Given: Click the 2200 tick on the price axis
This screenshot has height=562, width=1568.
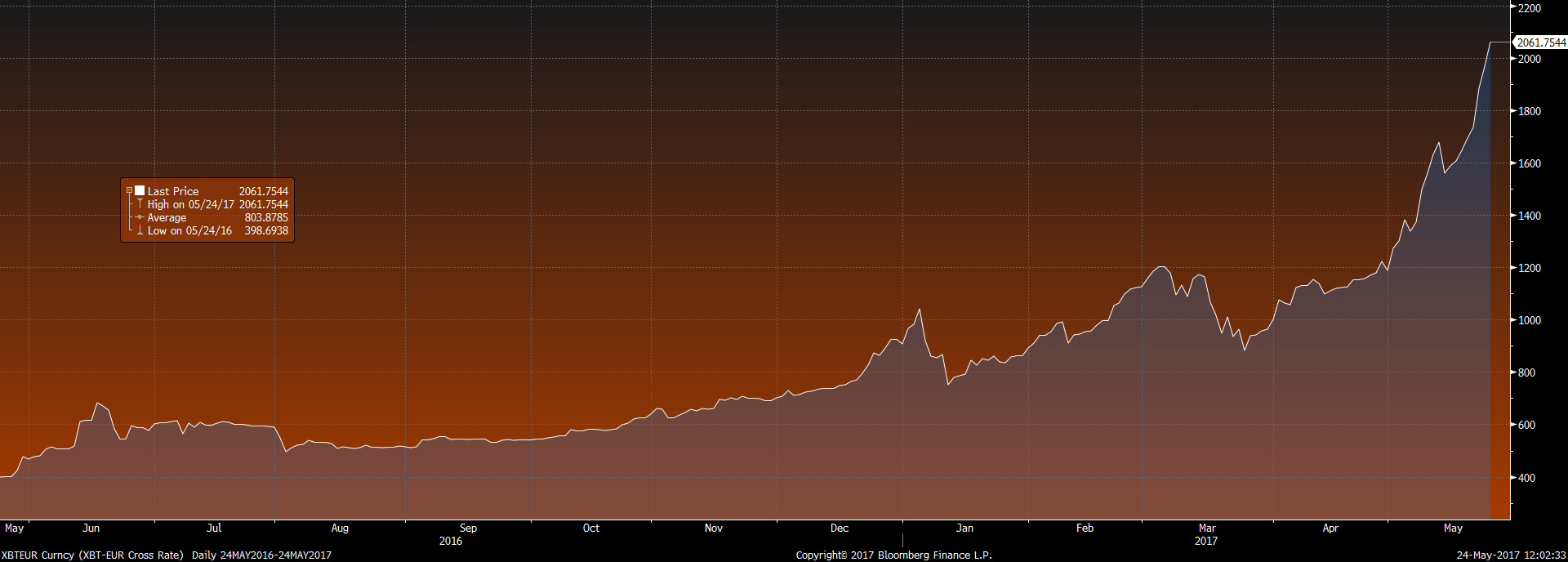Looking at the screenshot, I should (x=1529, y=8).
